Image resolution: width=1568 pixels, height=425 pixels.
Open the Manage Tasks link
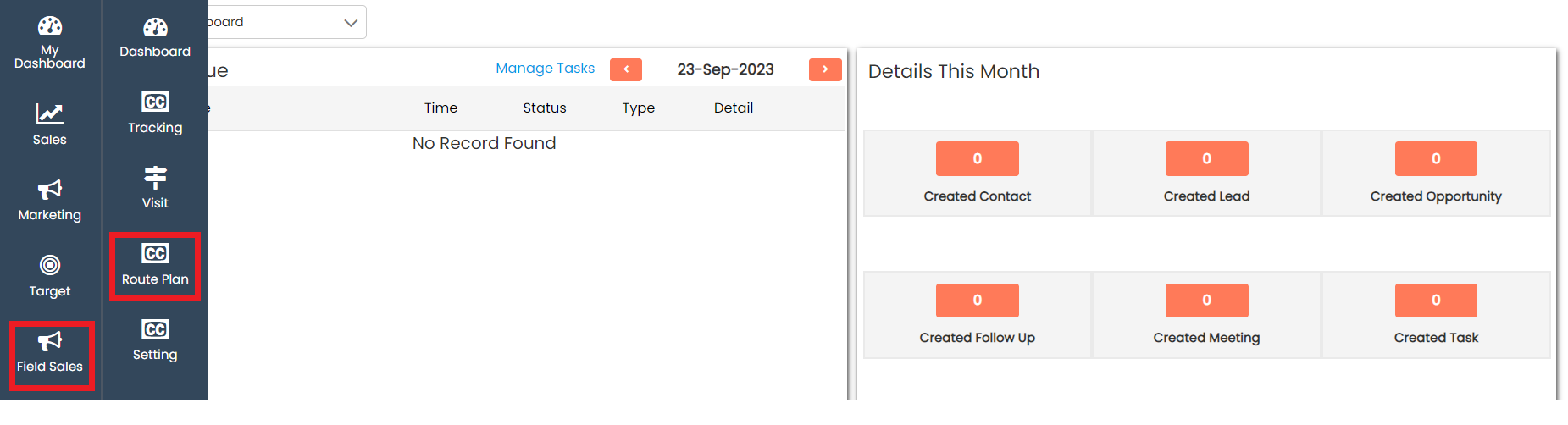pyautogui.click(x=545, y=69)
